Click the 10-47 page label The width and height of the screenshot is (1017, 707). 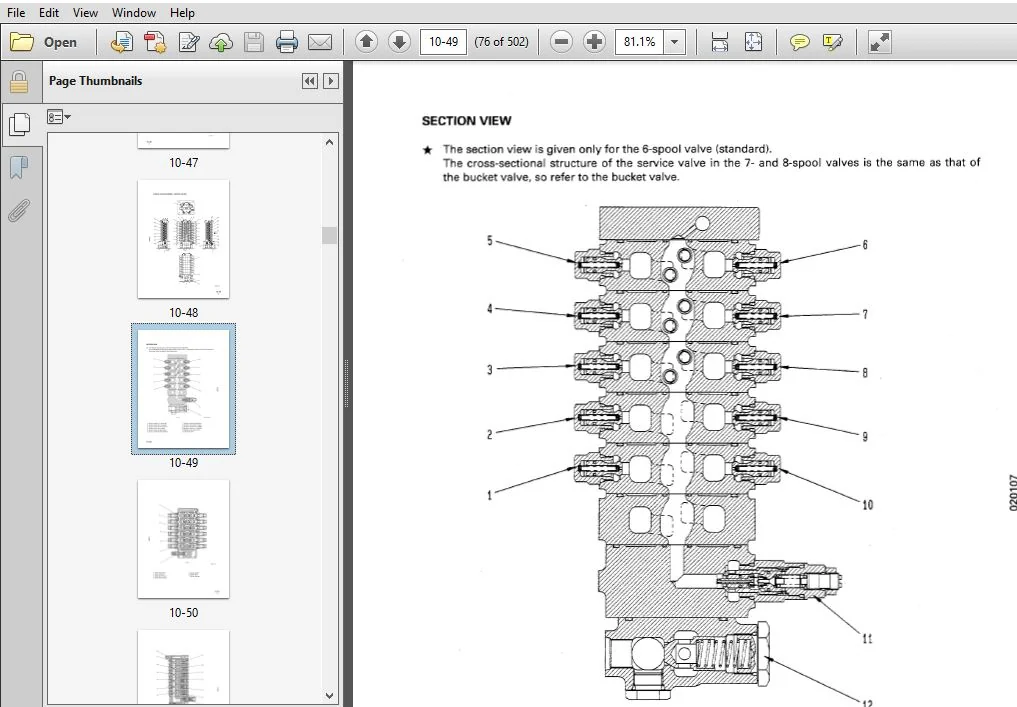(x=184, y=163)
